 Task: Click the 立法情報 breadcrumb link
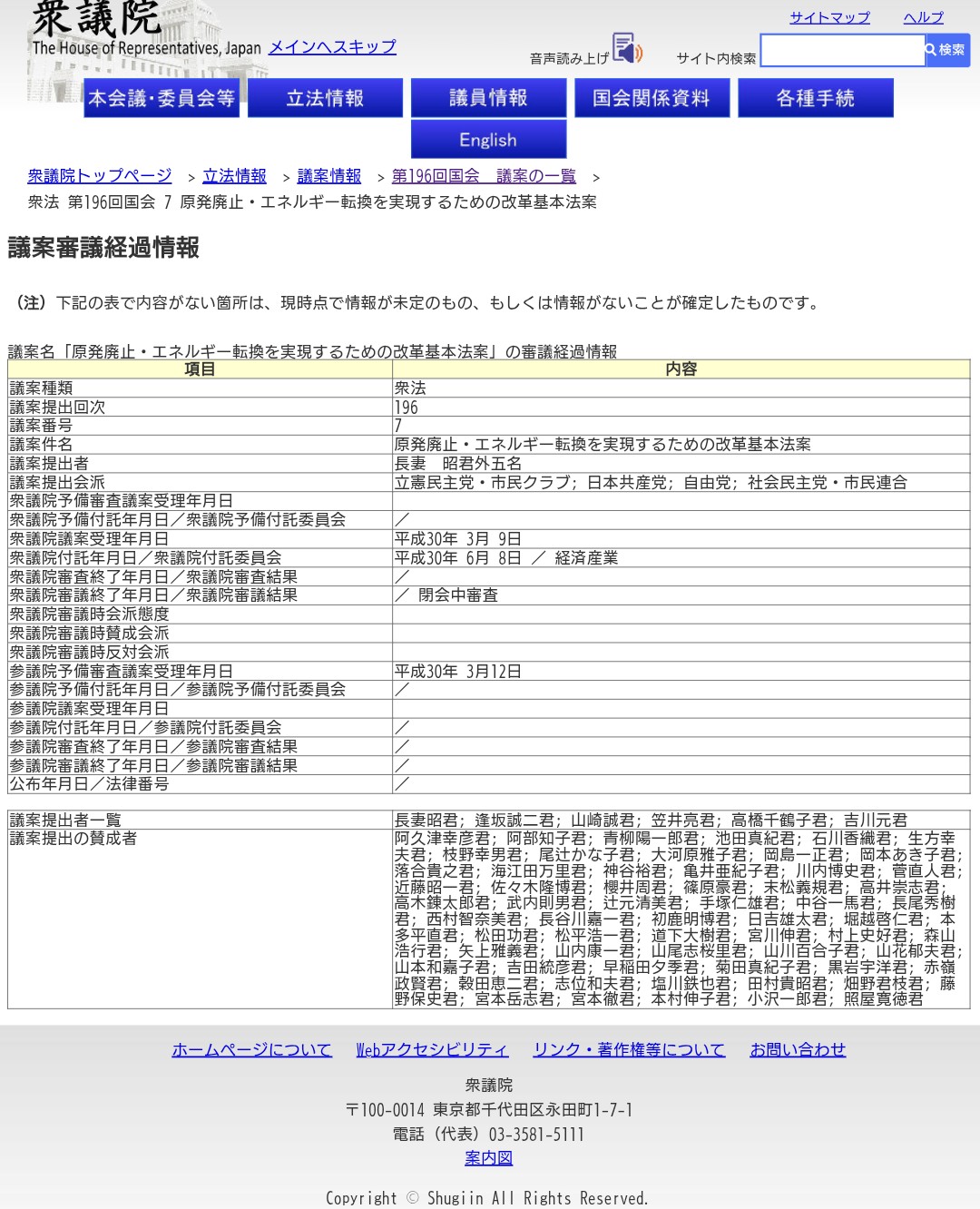click(234, 176)
